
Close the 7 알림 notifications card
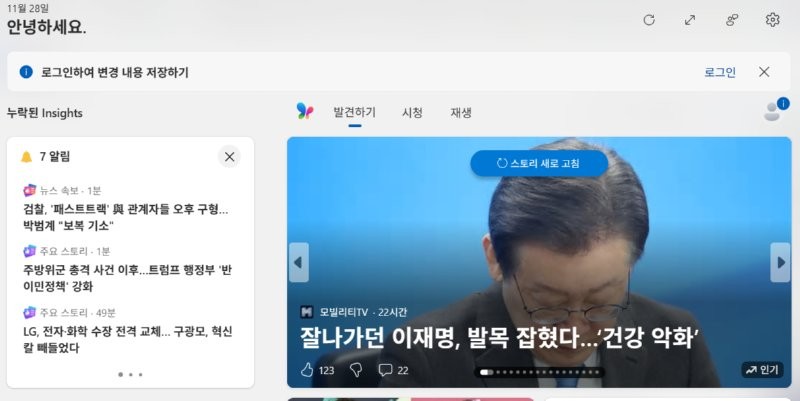click(x=229, y=156)
